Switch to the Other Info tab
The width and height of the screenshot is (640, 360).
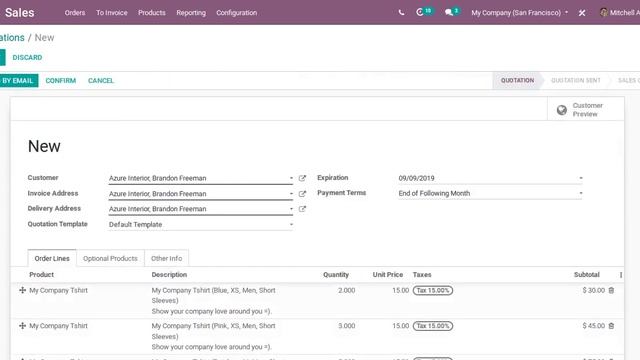coord(167,258)
